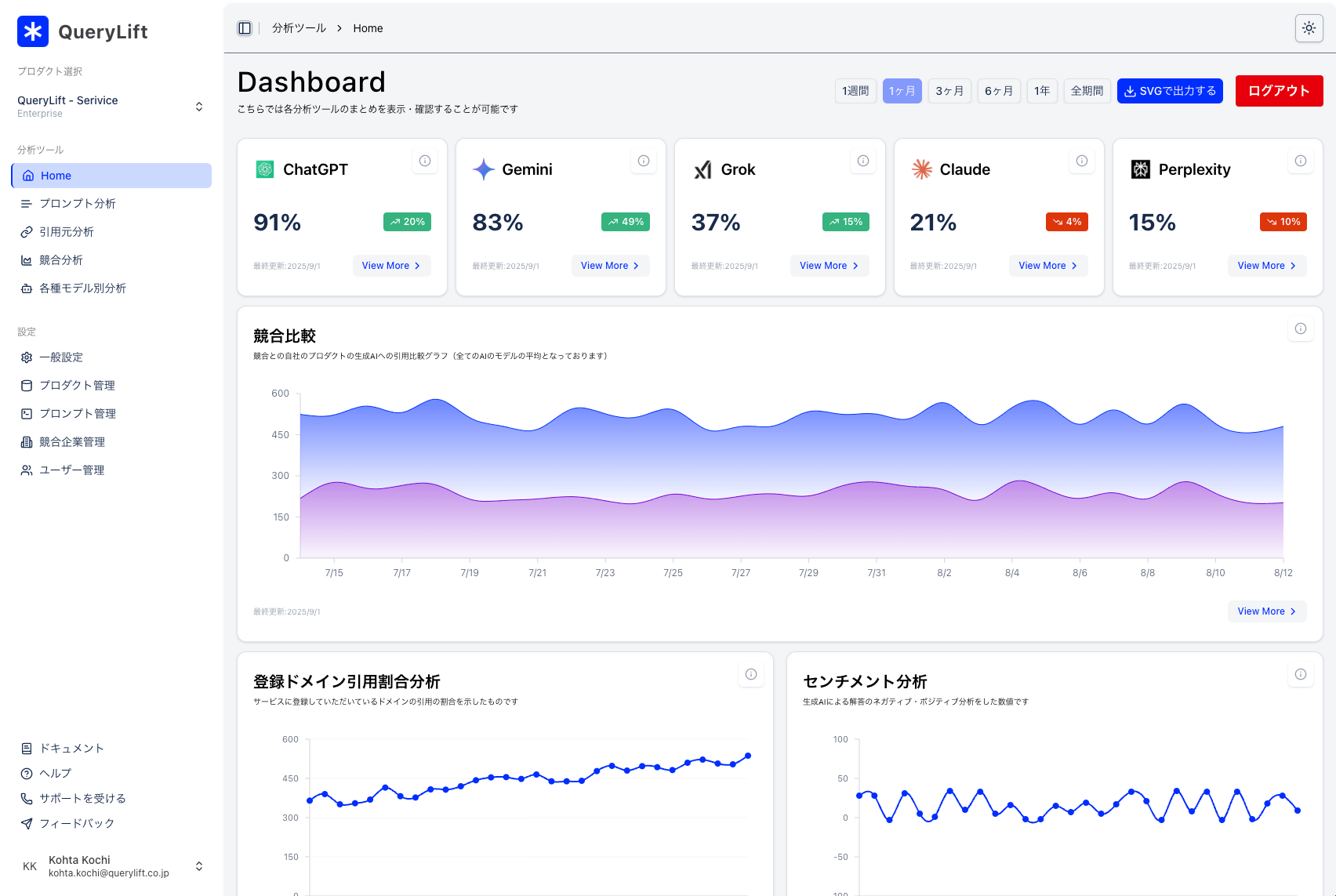The image size is (1336, 896).
Task: Click the QueryLift asterisk logo icon
Action: click(x=33, y=31)
